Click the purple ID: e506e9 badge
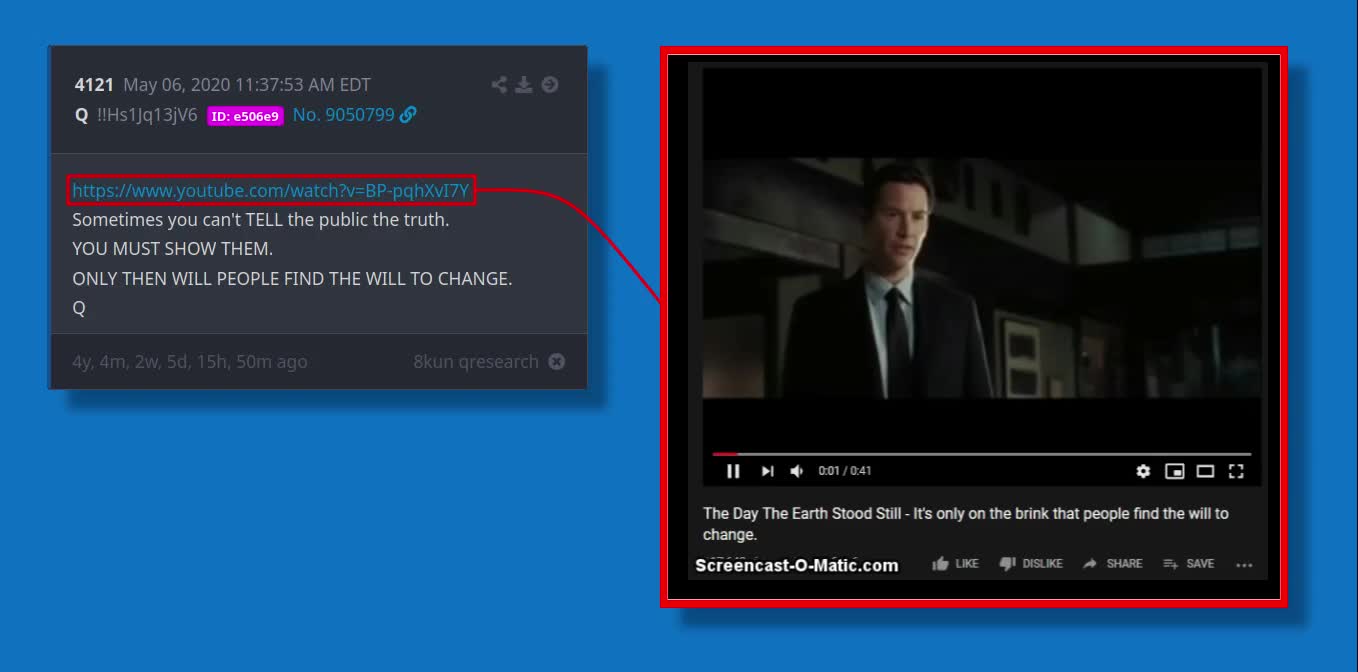This screenshot has height=672, width=1358. 245,116
